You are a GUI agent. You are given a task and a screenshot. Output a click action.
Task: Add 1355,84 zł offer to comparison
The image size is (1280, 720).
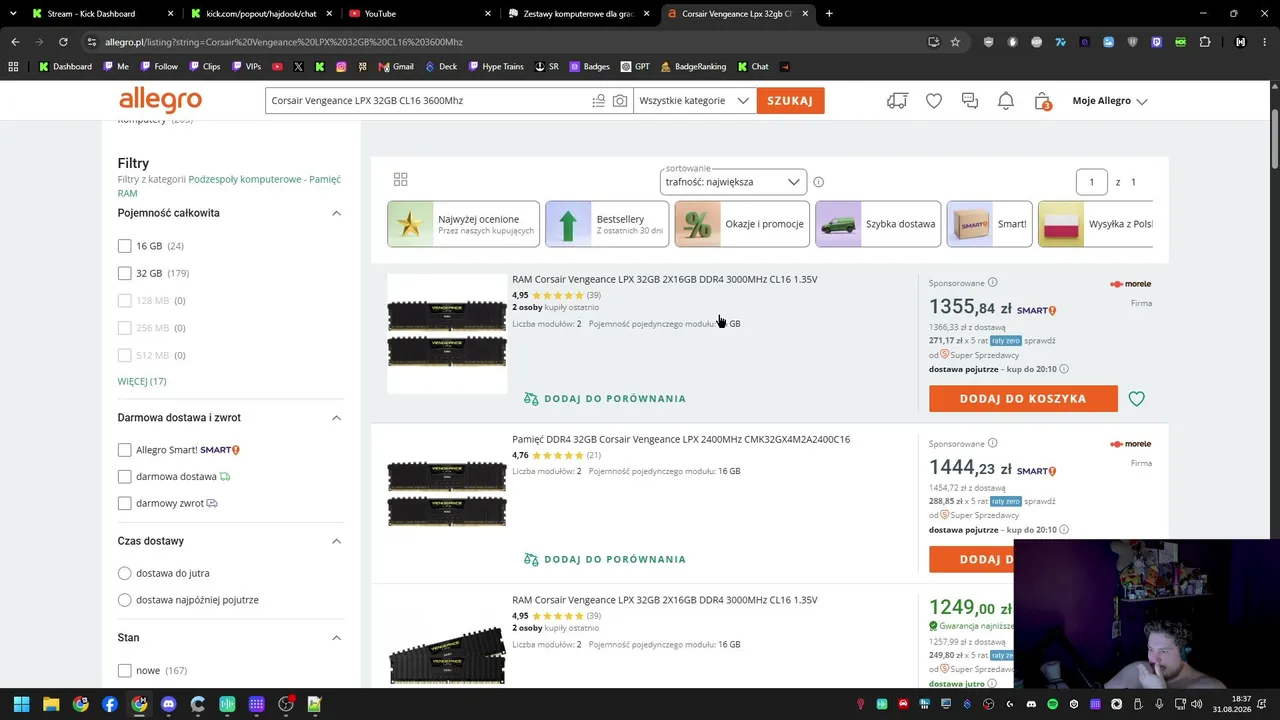click(605, 399)
